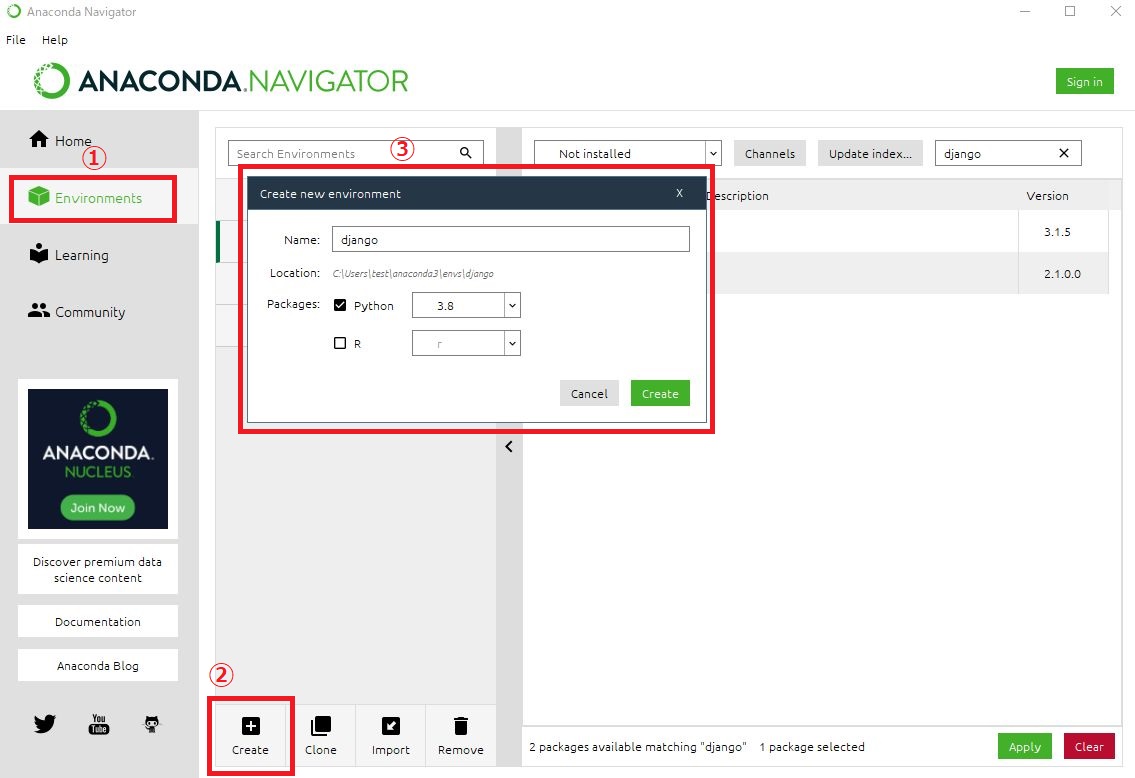The height and width of the screenshot is (778, 1135).
Task: Open the GitHub link icon
Action: point(151,724)
